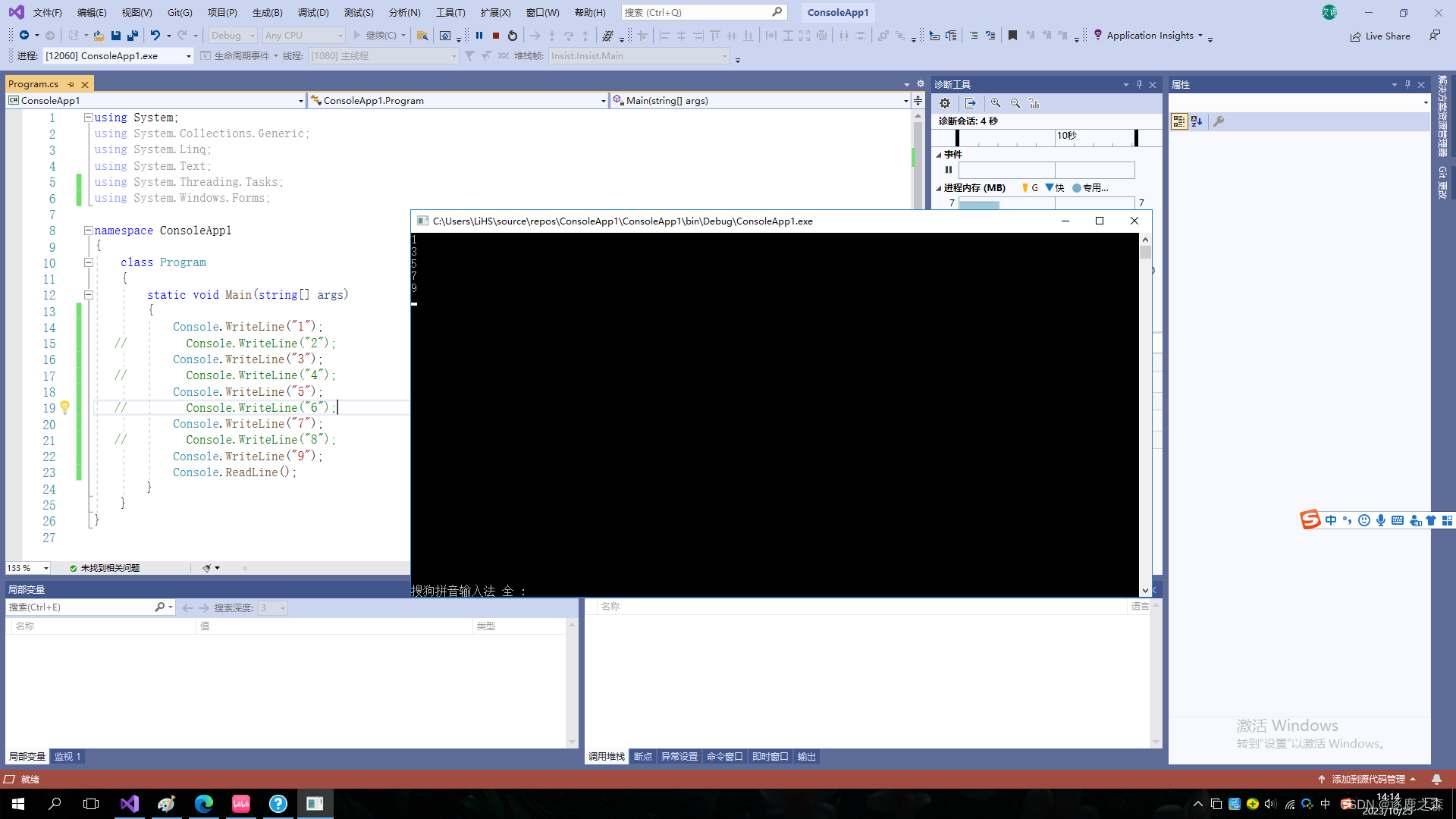Collapse the events section in diagnostic tools

coord(939,155)
